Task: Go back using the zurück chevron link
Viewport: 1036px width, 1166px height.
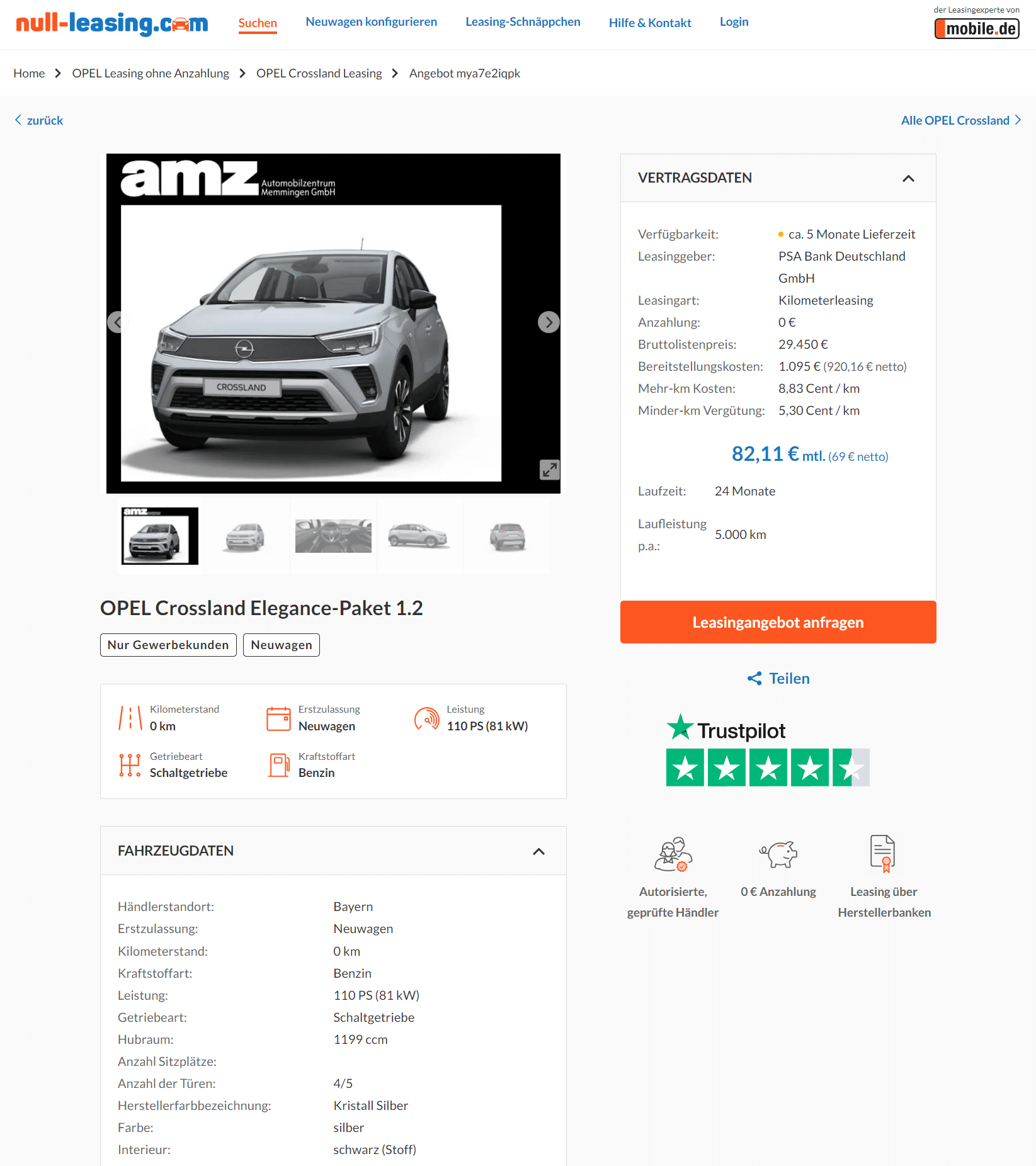Action: (38, 120)
